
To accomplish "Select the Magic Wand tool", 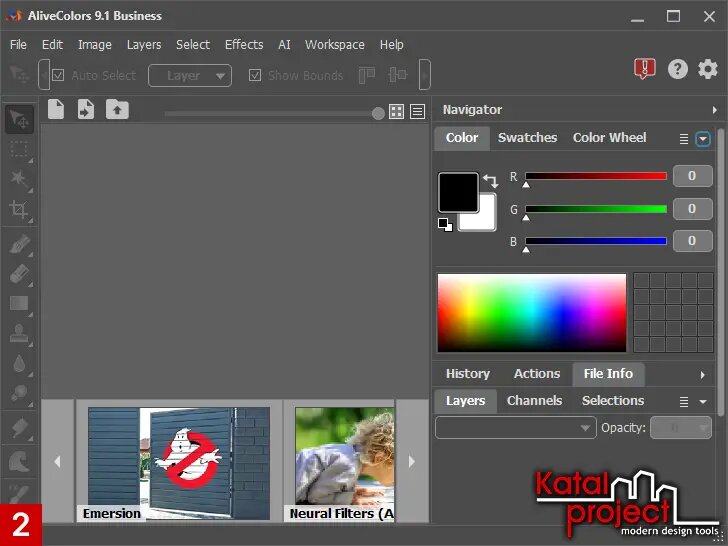I will click(x=19, y=179).
